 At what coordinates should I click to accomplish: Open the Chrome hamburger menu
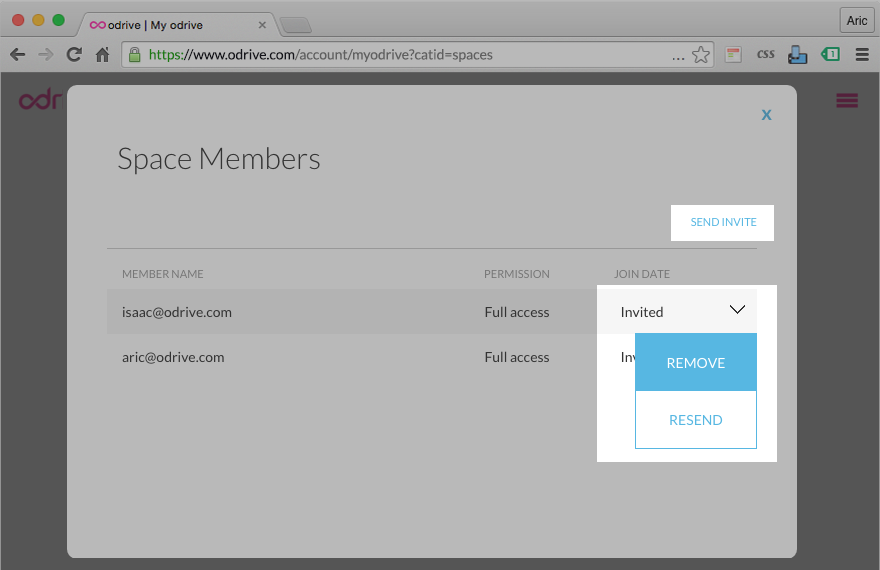click(x=862, y=55)
